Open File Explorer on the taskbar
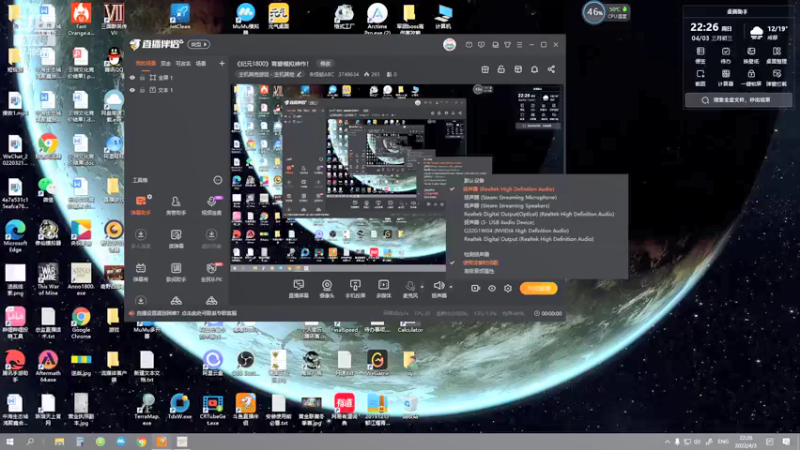800x450 pixels. [59, 442]
